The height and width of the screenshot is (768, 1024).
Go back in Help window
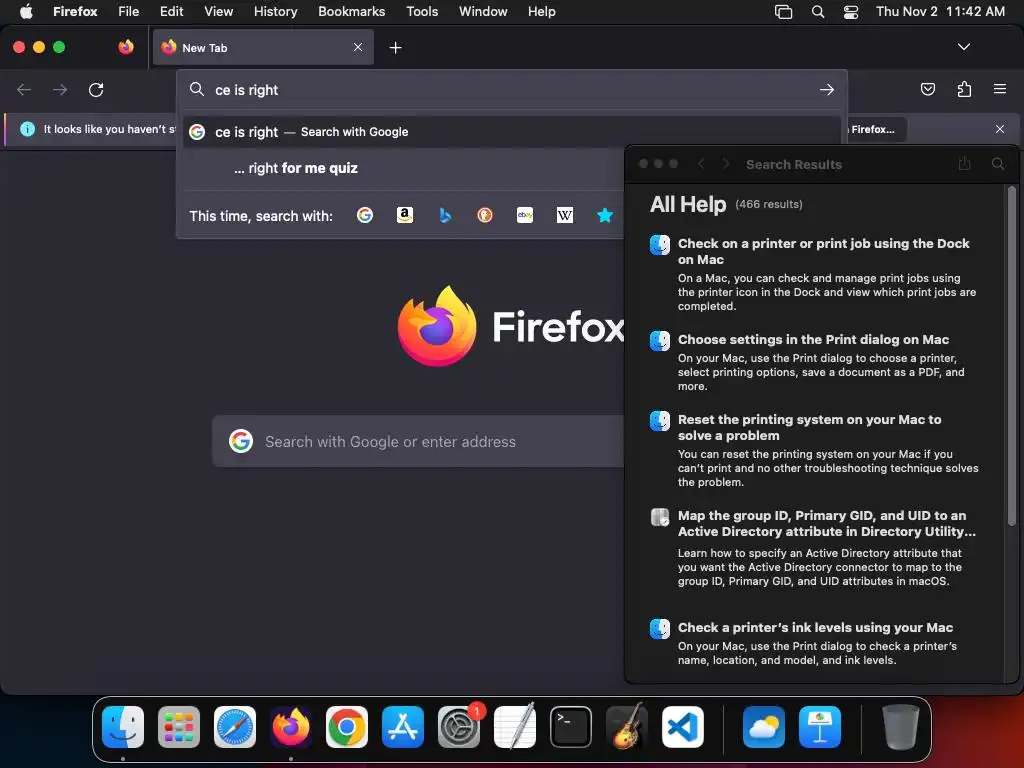click(x=701, y=164)
